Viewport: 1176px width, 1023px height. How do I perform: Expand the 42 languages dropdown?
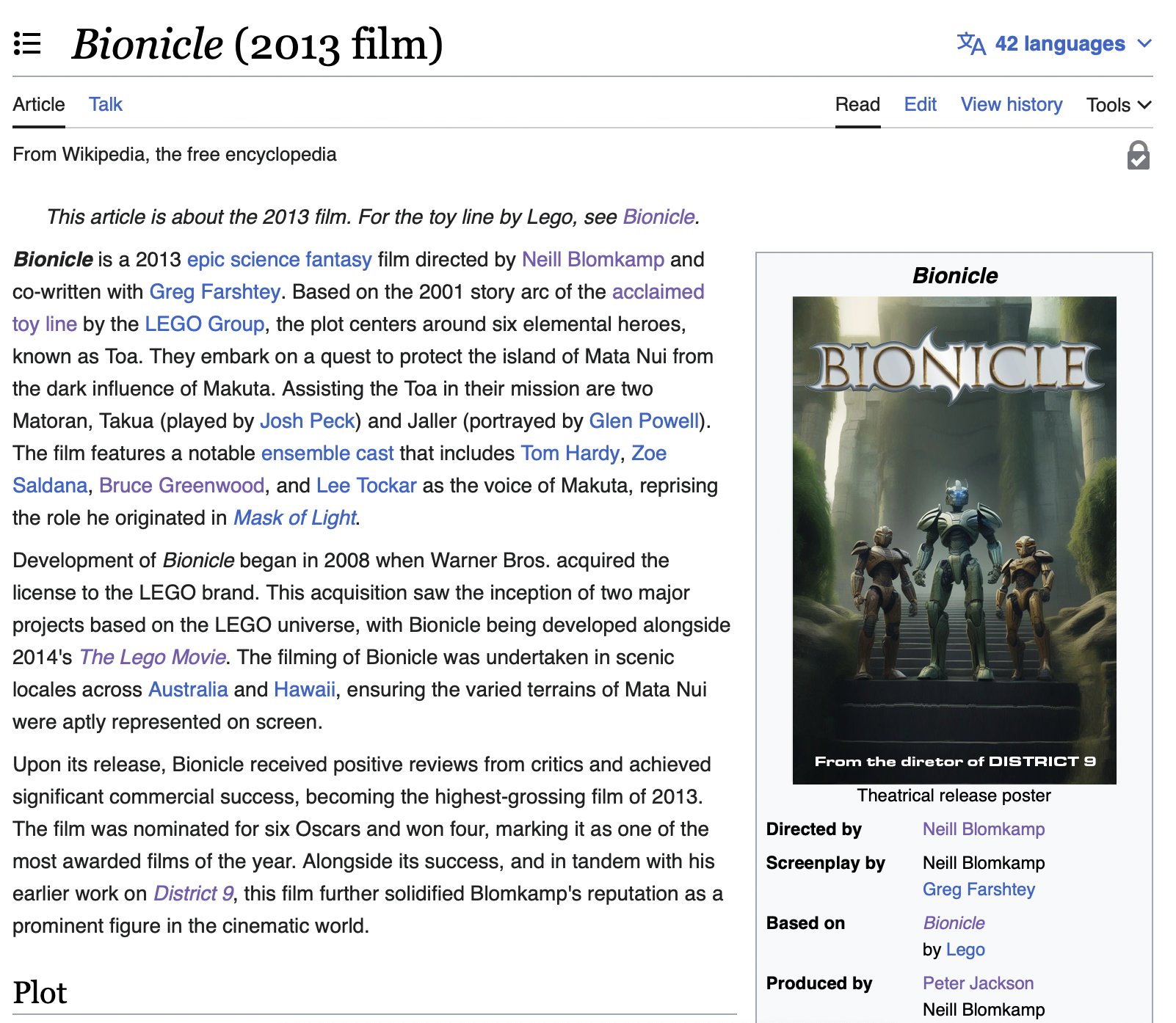click(x=1072, y=44)
